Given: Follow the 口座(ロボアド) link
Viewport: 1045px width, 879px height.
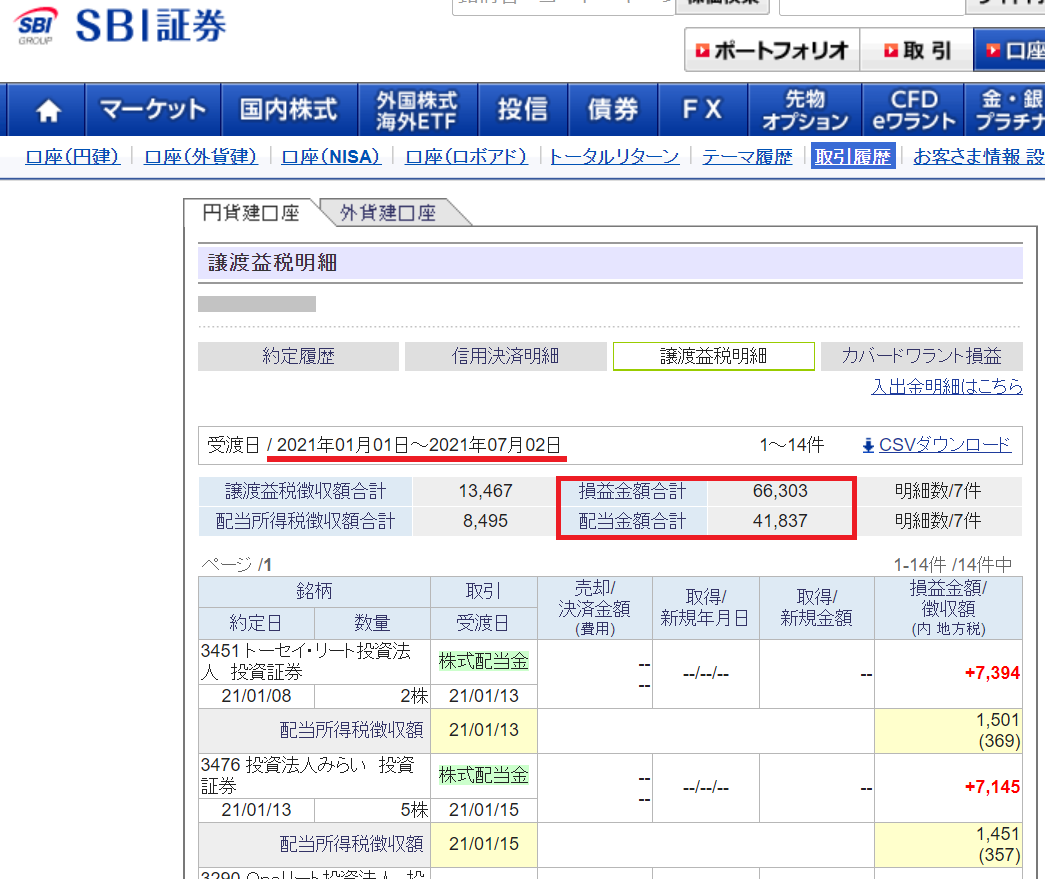Looking at the screenshot, I should [x=466, y=157].
